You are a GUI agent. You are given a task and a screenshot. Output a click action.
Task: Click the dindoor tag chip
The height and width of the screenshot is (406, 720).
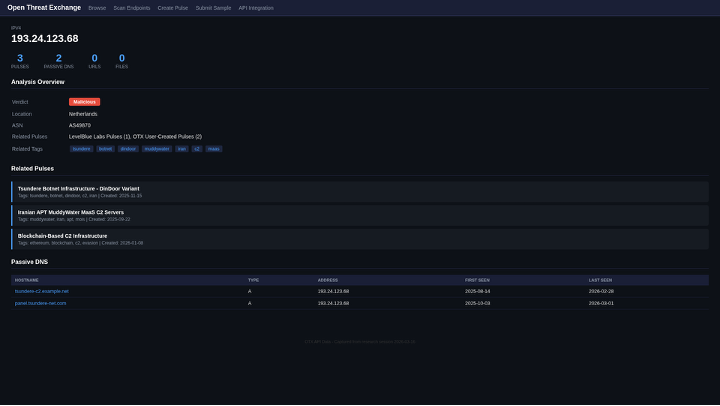pos(128,148)
